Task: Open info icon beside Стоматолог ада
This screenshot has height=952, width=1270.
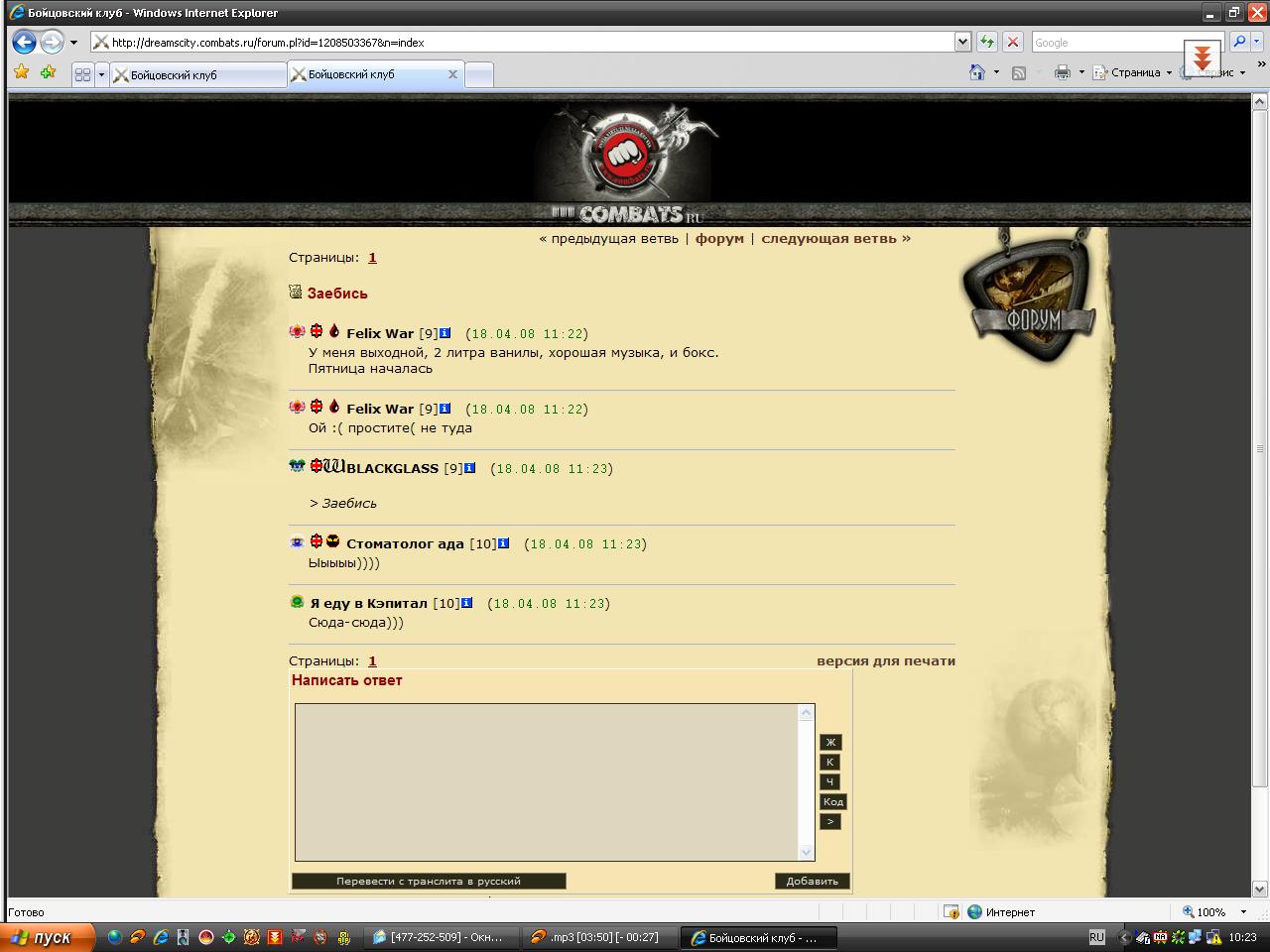Action: 503,543
